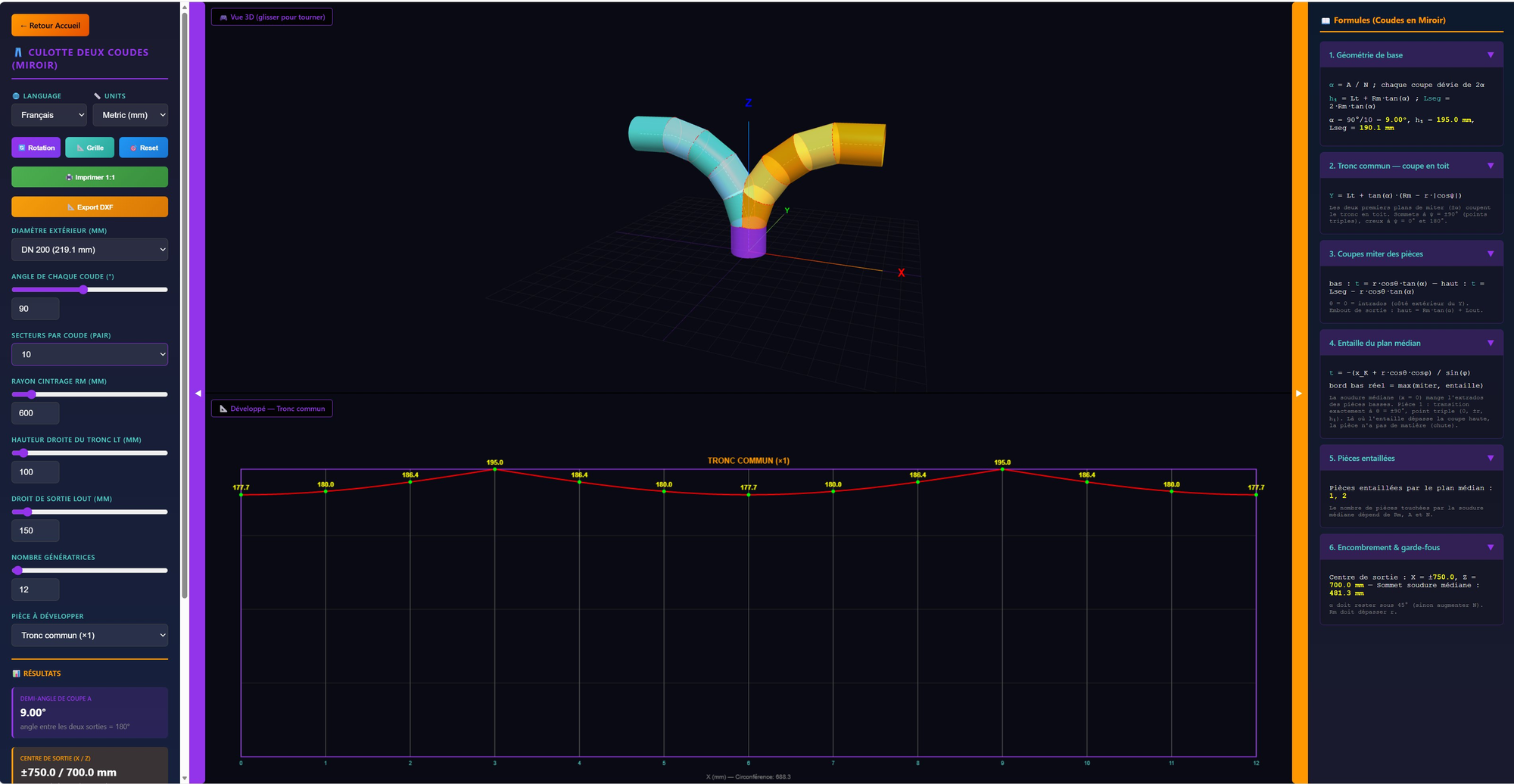Toggle the Grille grid button
This screenshot has height=784, width=1514.
coord(89,148)
